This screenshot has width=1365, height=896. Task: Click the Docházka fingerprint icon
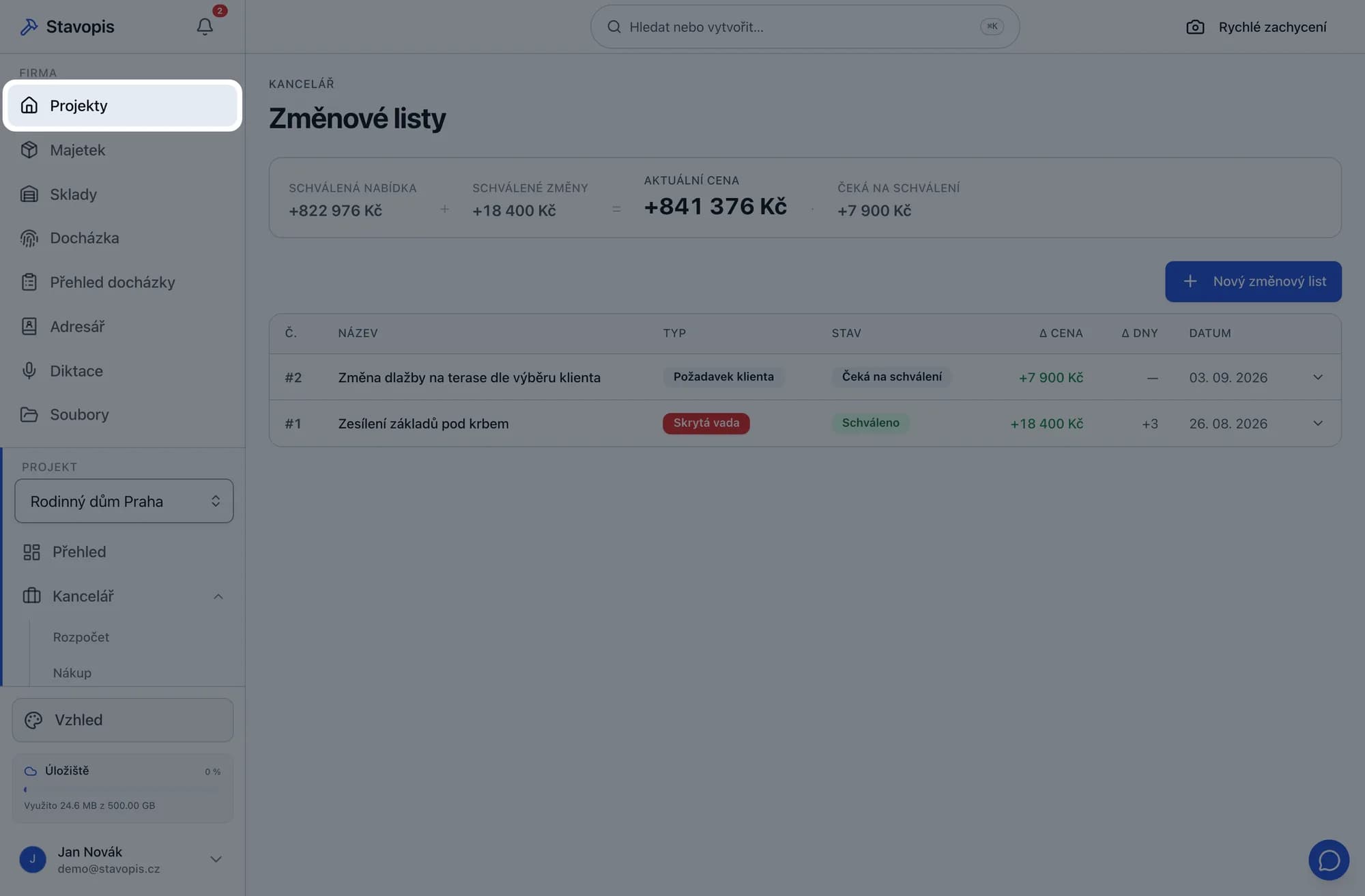(29, 238)
